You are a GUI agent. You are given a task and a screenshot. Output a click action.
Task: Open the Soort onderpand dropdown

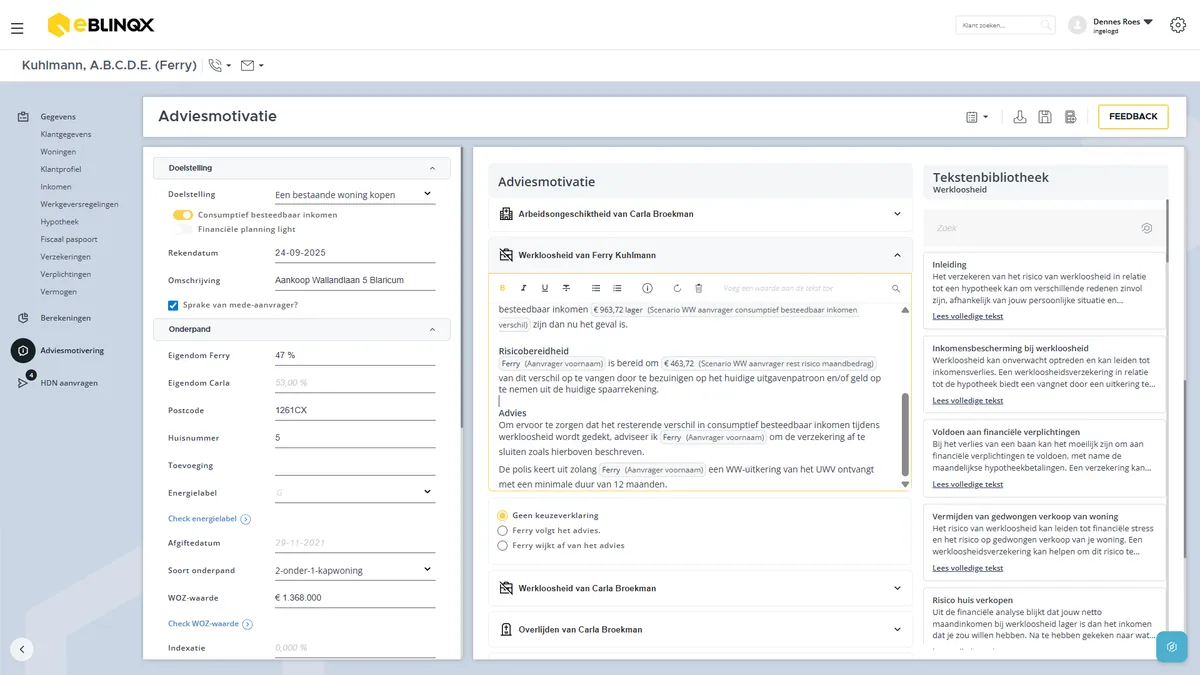(355, 570)
